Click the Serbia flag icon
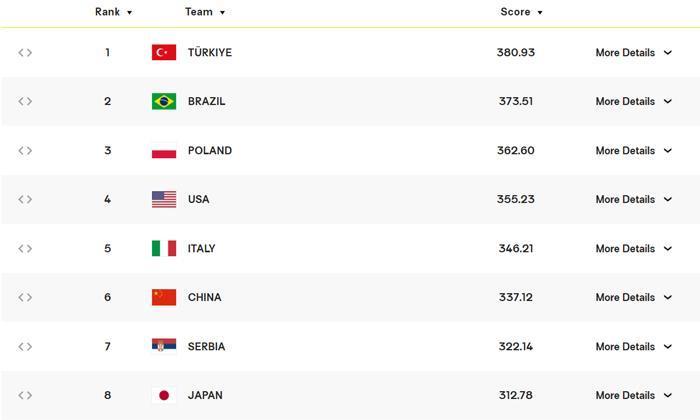The width and height of the screenshot is (700, 420). click(164, 346)
